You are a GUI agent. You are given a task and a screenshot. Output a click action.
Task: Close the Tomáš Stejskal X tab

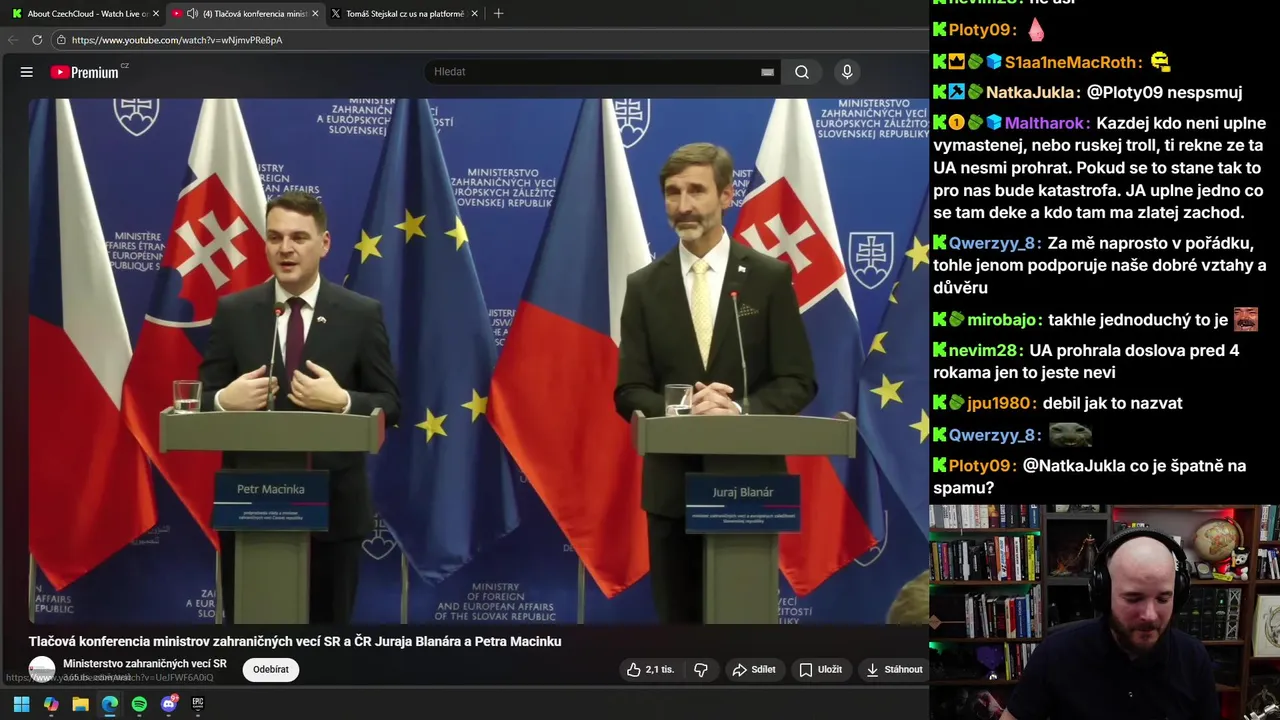click(475, 14)
